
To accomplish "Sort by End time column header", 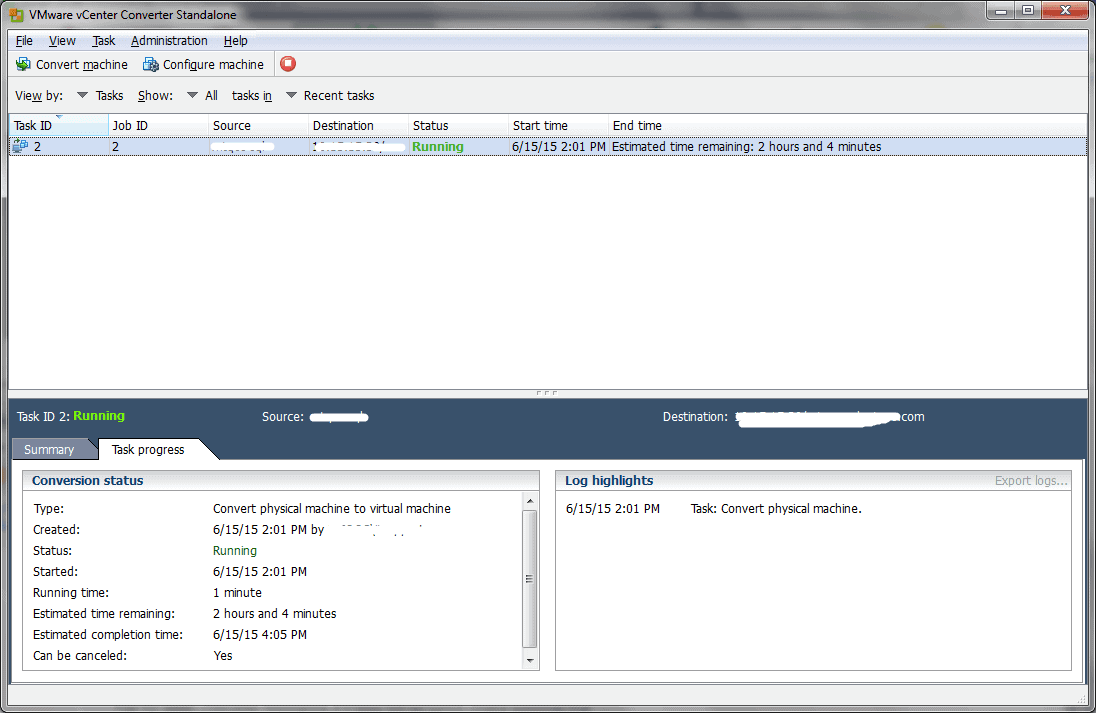I will [x=848, y=125].
